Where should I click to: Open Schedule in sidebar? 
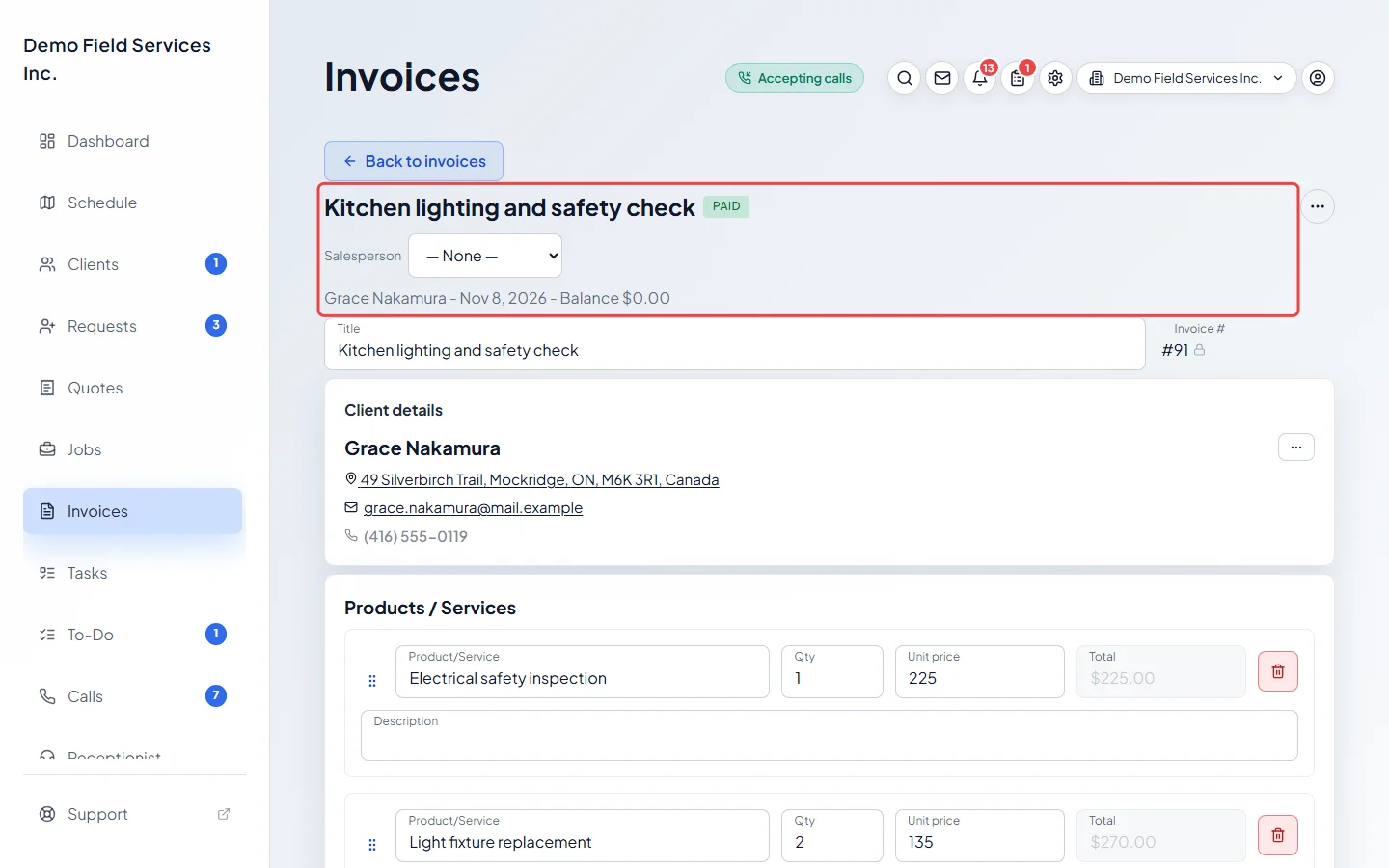(133, 203)
